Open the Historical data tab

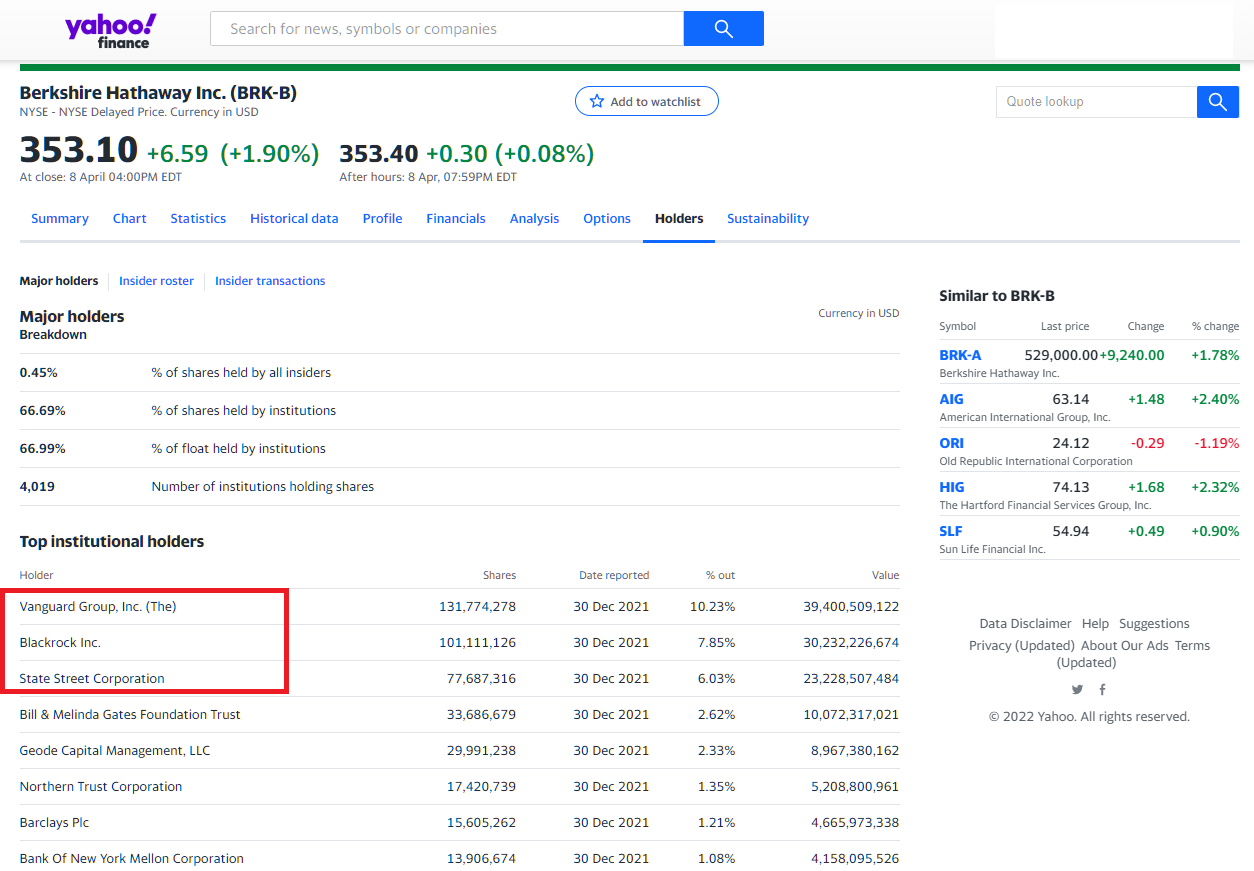[294, 219]
